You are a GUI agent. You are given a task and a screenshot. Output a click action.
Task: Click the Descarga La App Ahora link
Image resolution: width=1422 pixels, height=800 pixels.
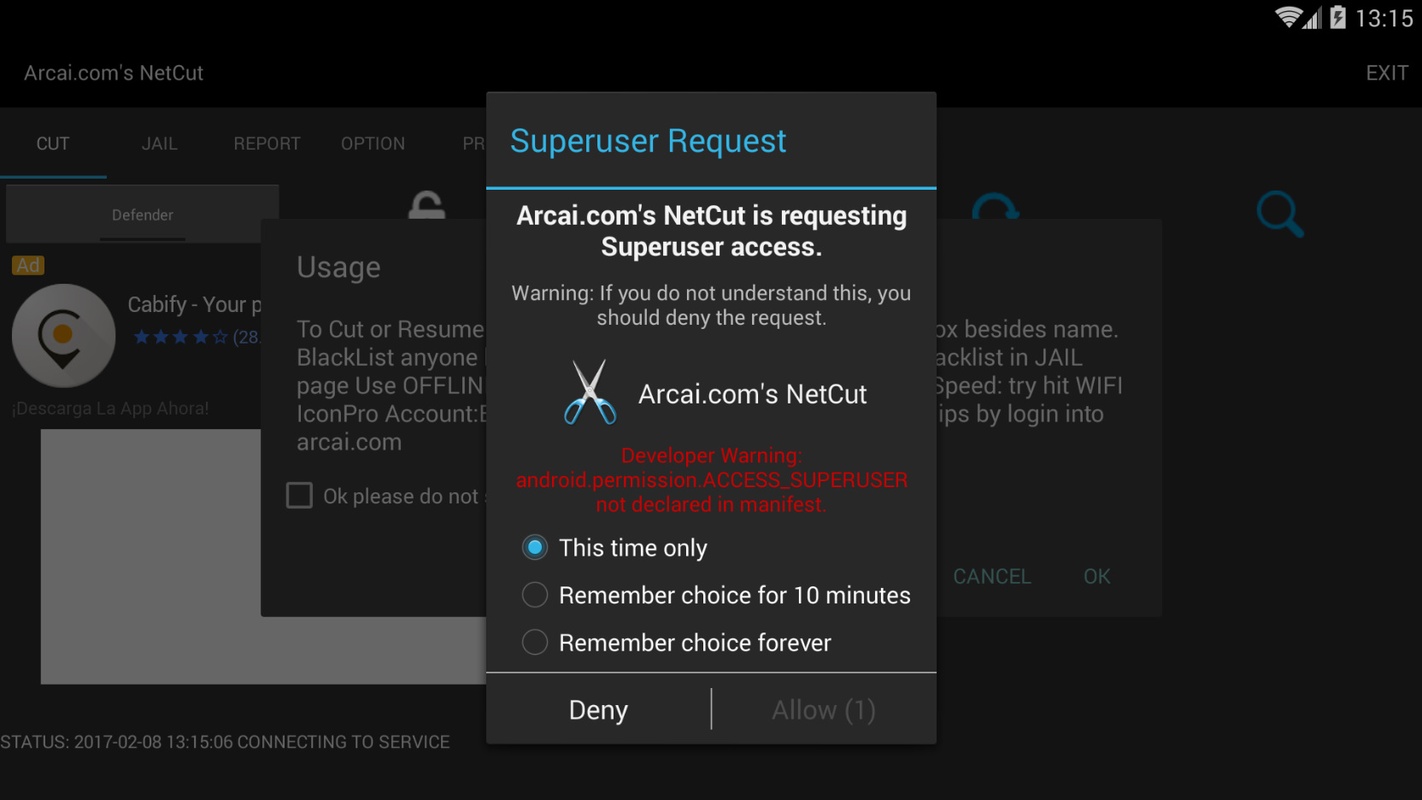tap(112, 408)
